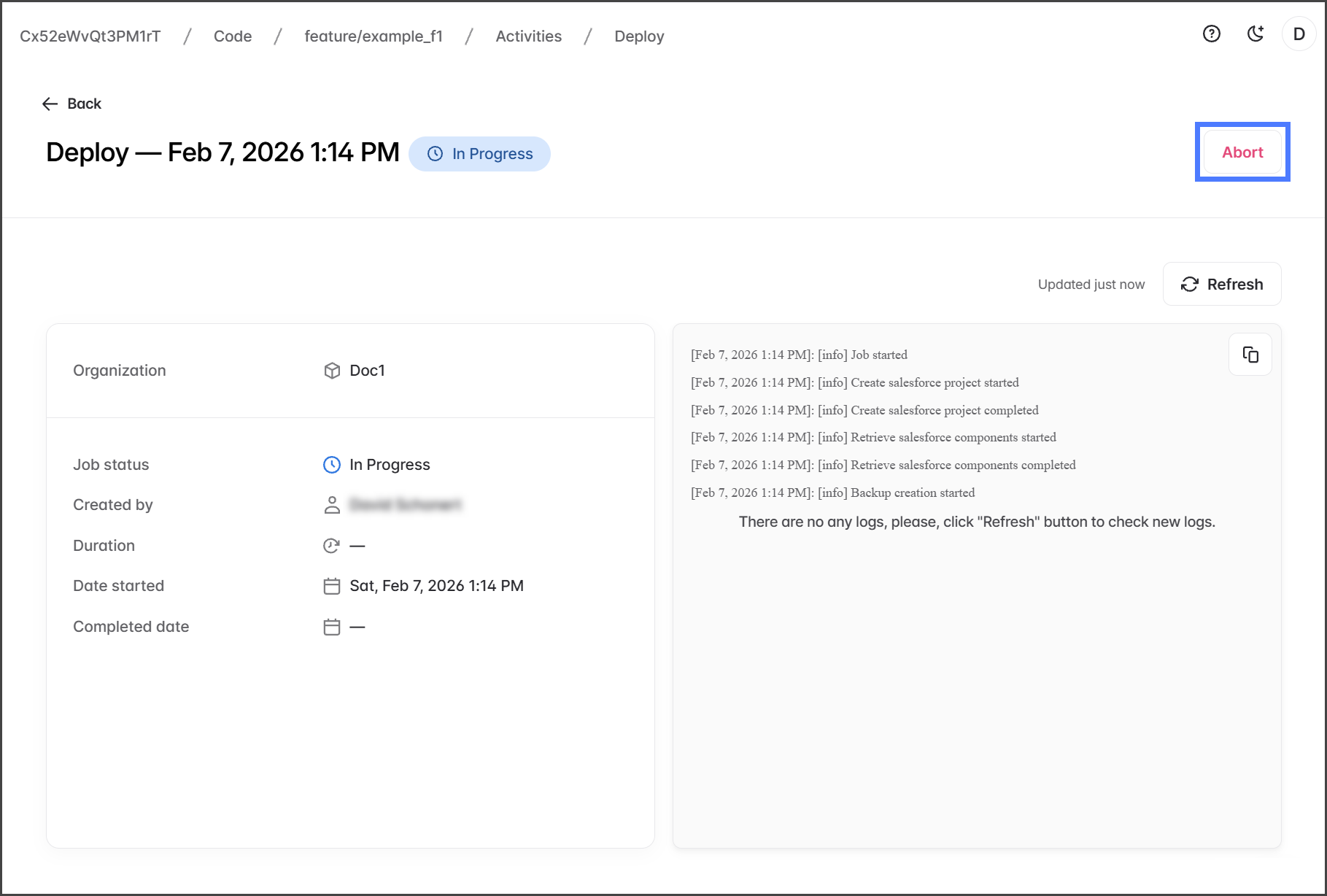Click the In Progress status badge in header

(479, 154)
